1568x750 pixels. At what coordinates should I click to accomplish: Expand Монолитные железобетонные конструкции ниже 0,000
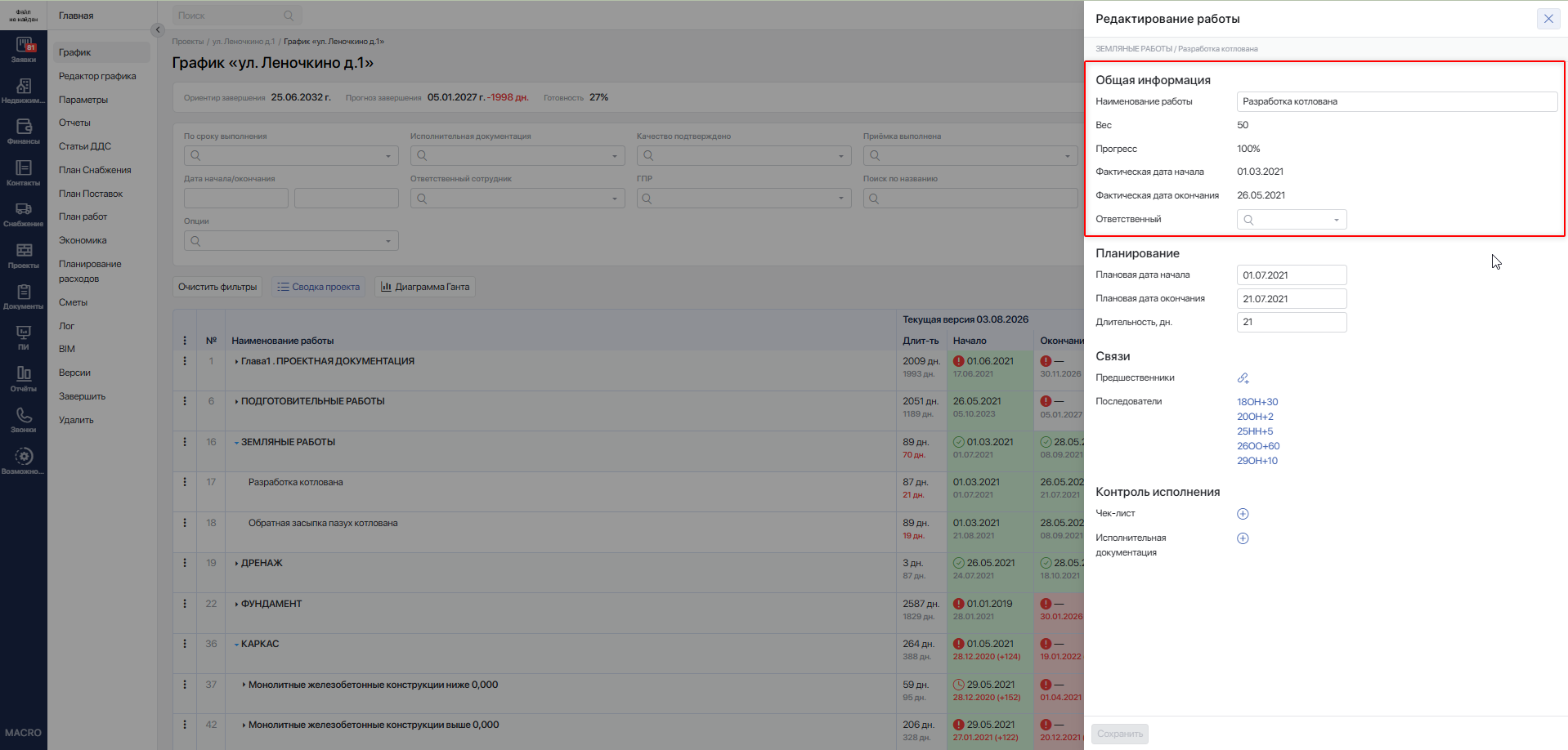coord(244,685)
